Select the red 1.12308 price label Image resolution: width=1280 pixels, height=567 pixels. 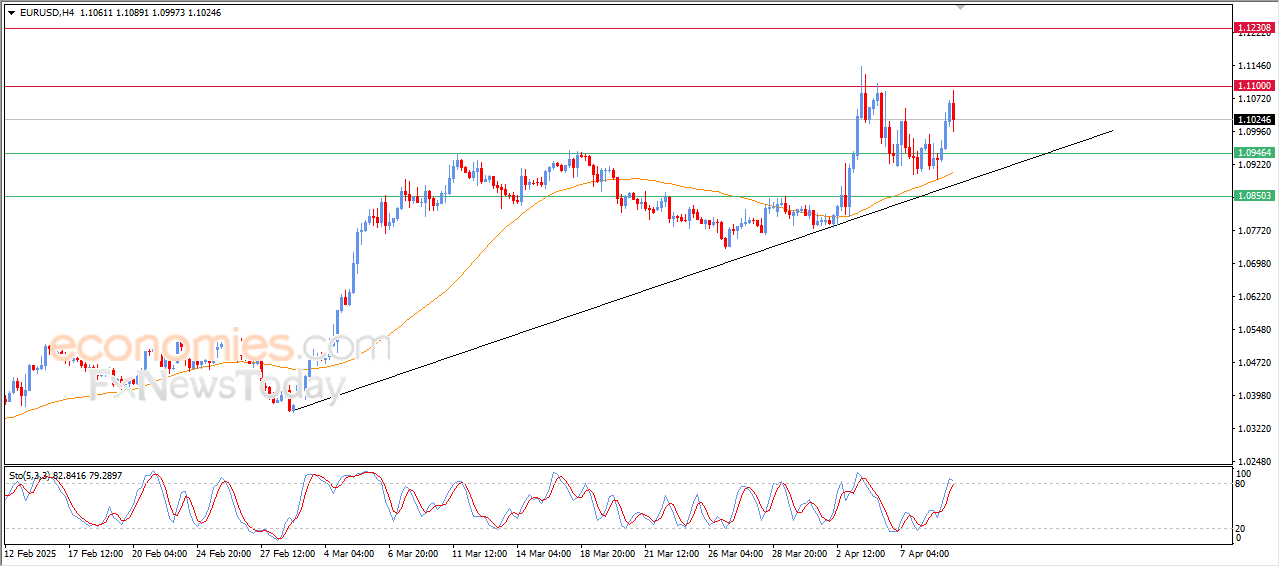click(x=1254, y=28)
